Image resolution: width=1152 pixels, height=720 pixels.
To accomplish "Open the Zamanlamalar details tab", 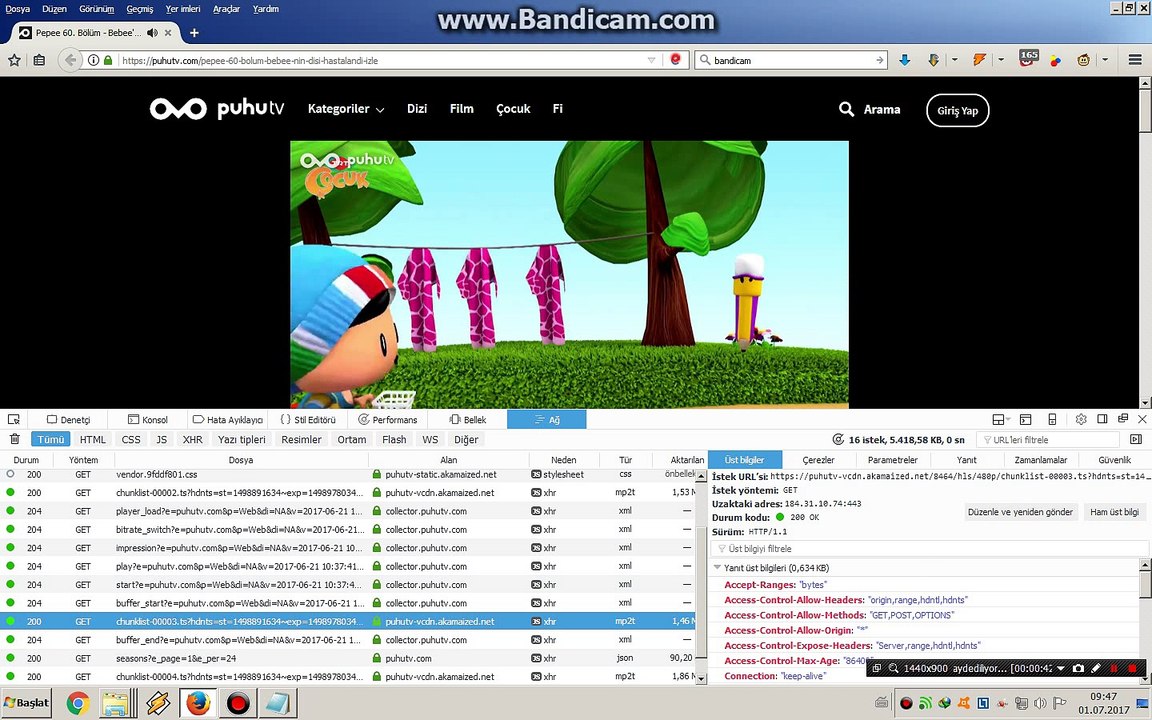I will [x=1040, y=460].
